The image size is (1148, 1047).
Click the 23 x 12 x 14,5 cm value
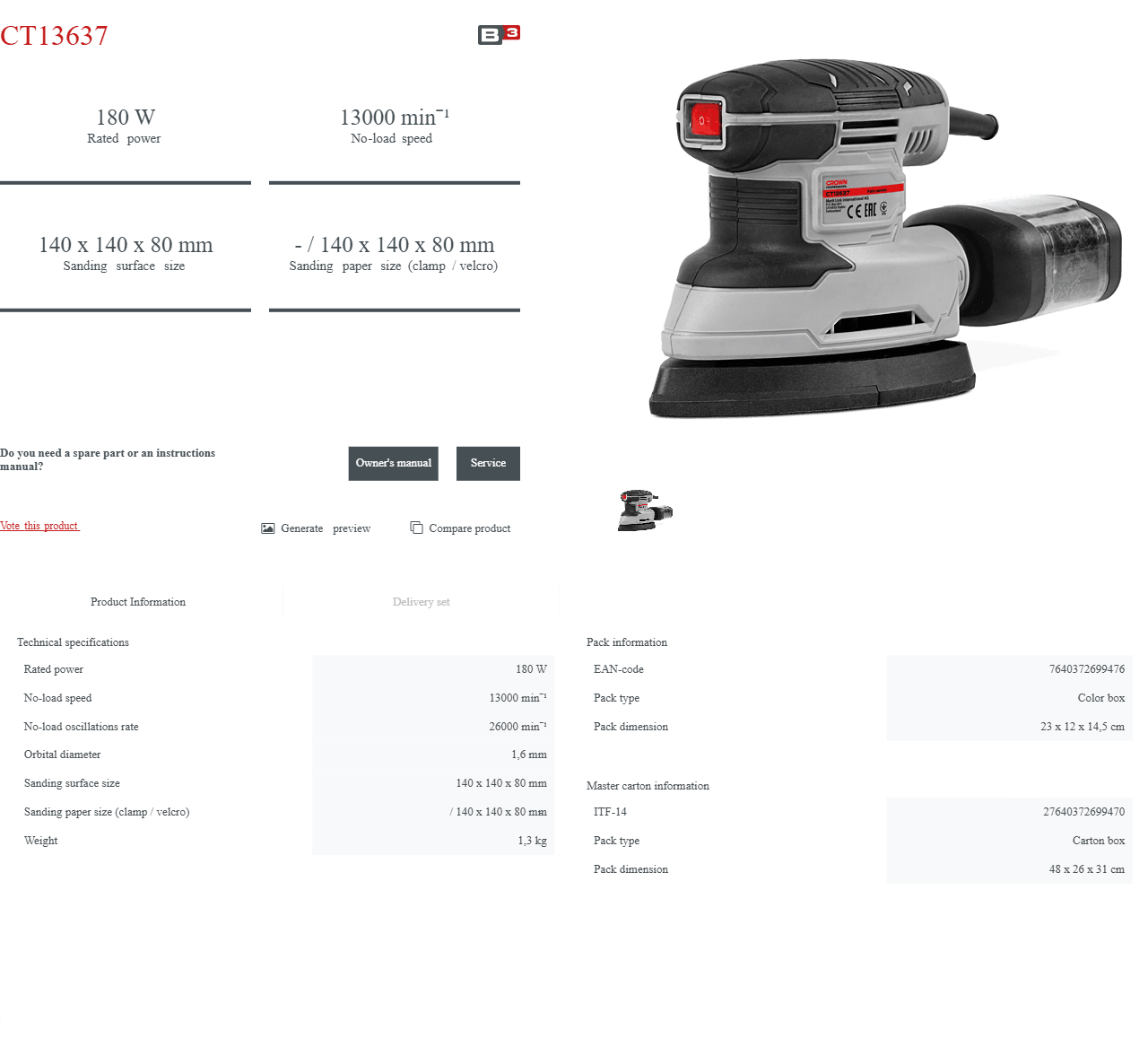pos(1082,727)
